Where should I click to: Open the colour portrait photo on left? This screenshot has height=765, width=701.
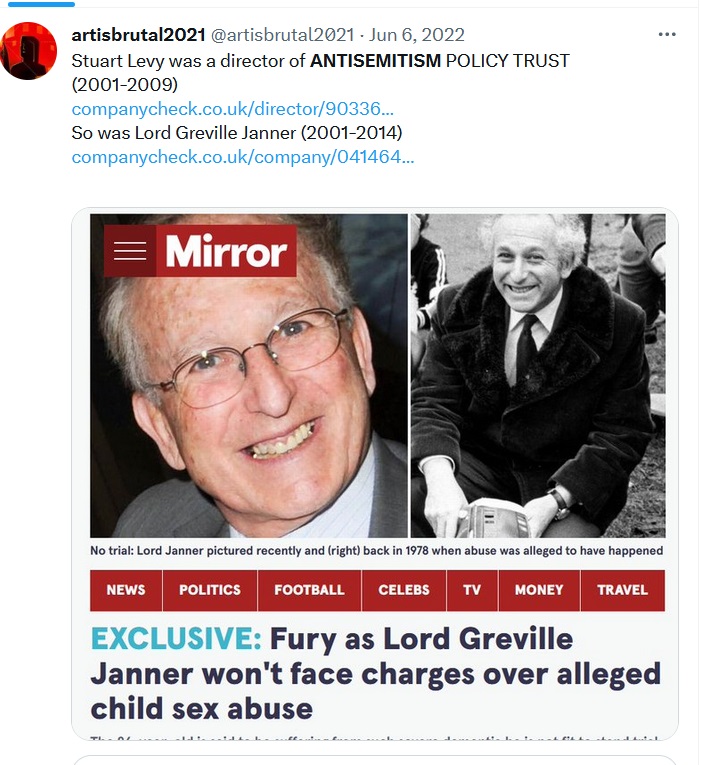249,376
